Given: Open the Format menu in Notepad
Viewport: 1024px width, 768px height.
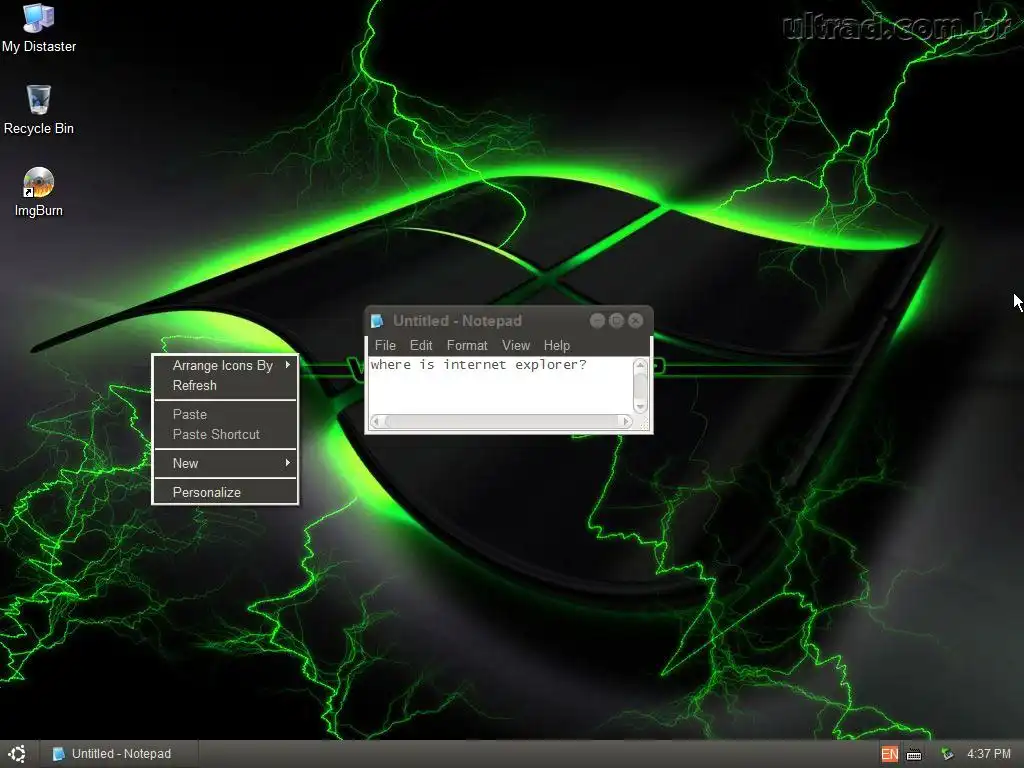Looking at the screenshot, I should click(x=467, y=345).
